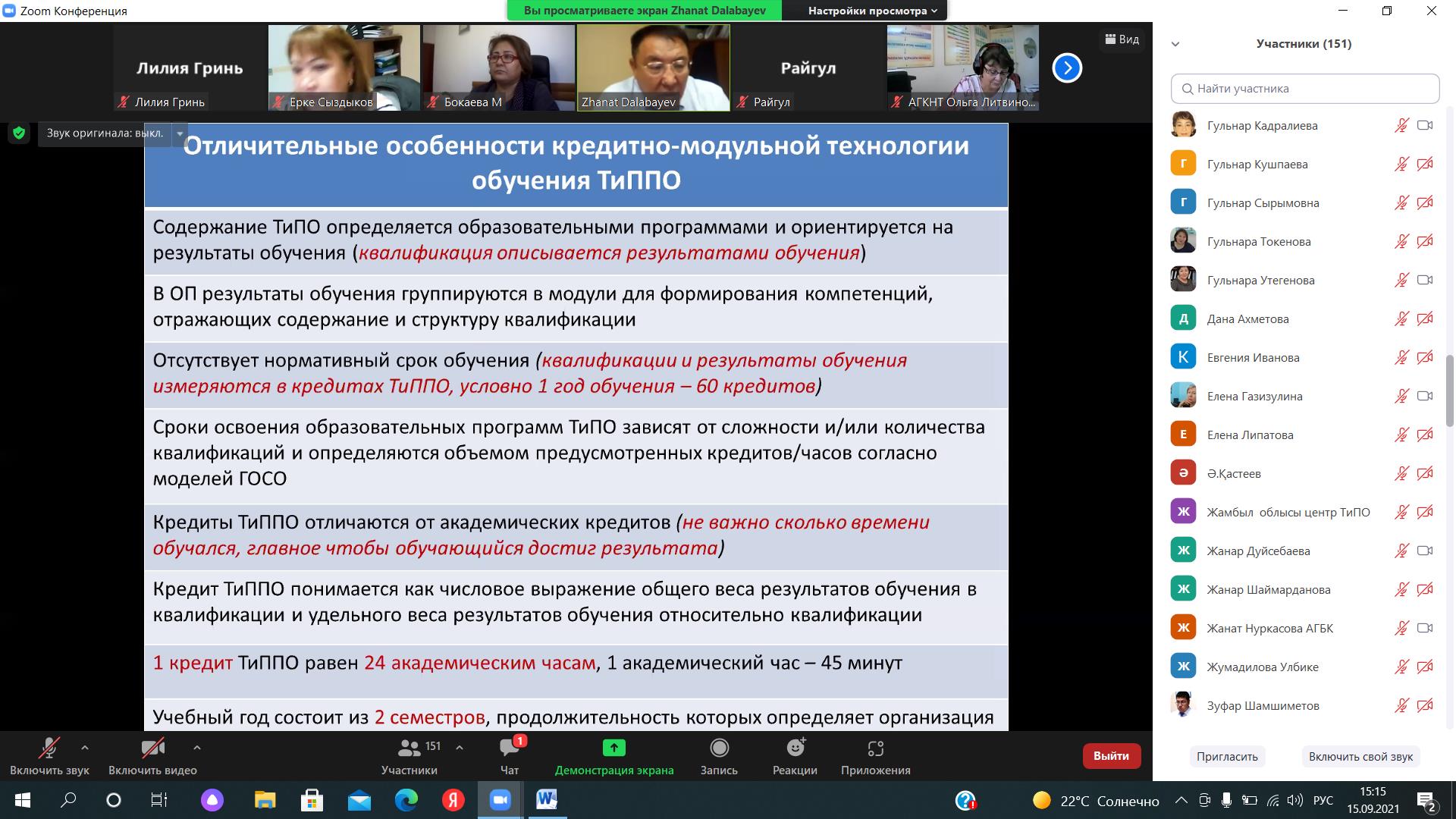Expand video options arrow beside Включить видео
The image size is (1456, 819).
coord(197,748)
